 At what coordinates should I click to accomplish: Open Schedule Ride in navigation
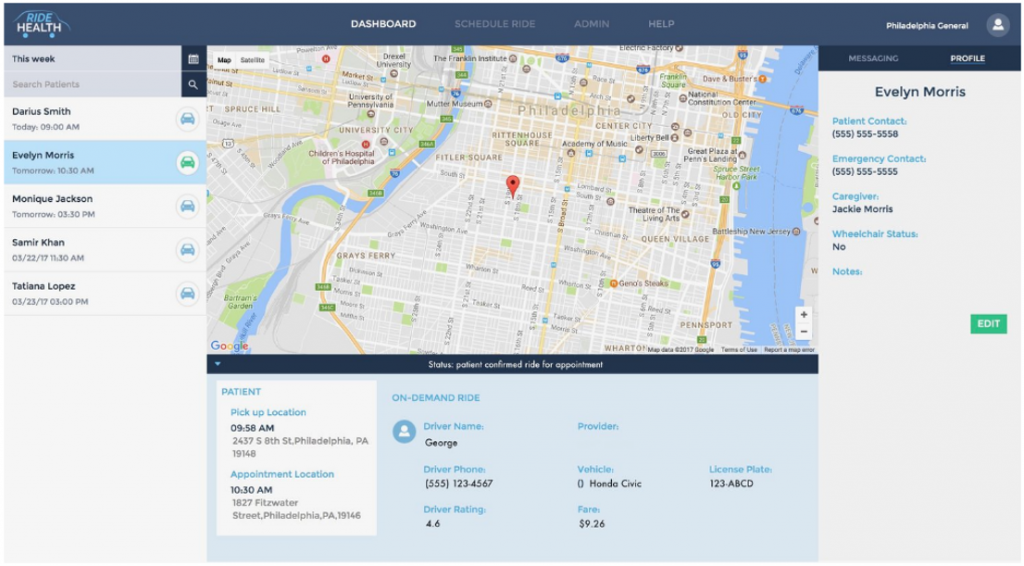click(x=495, y=24)
